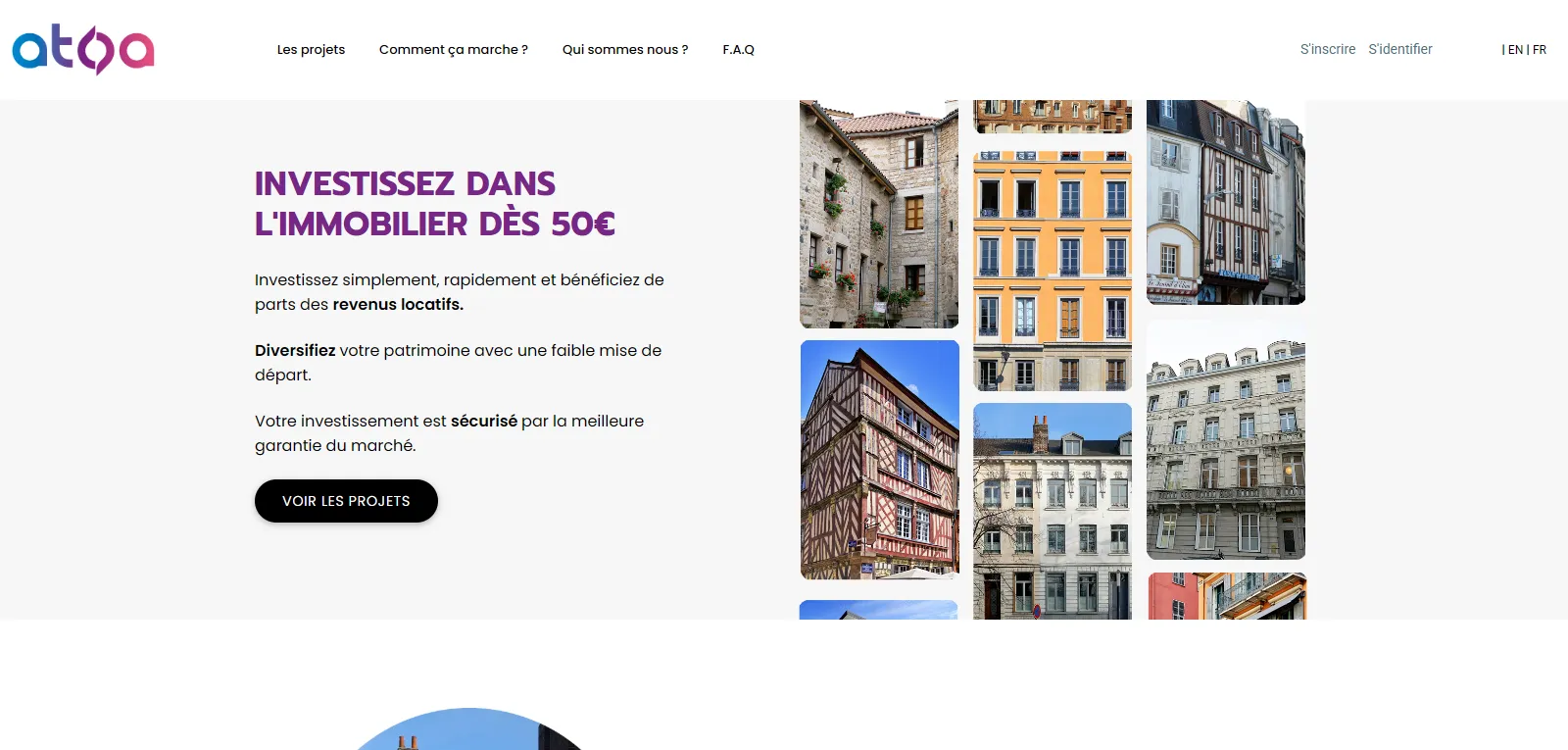Select the red and orange building photo at bottom
This screenshot has width=1568, height=750.
[1226, 596]
